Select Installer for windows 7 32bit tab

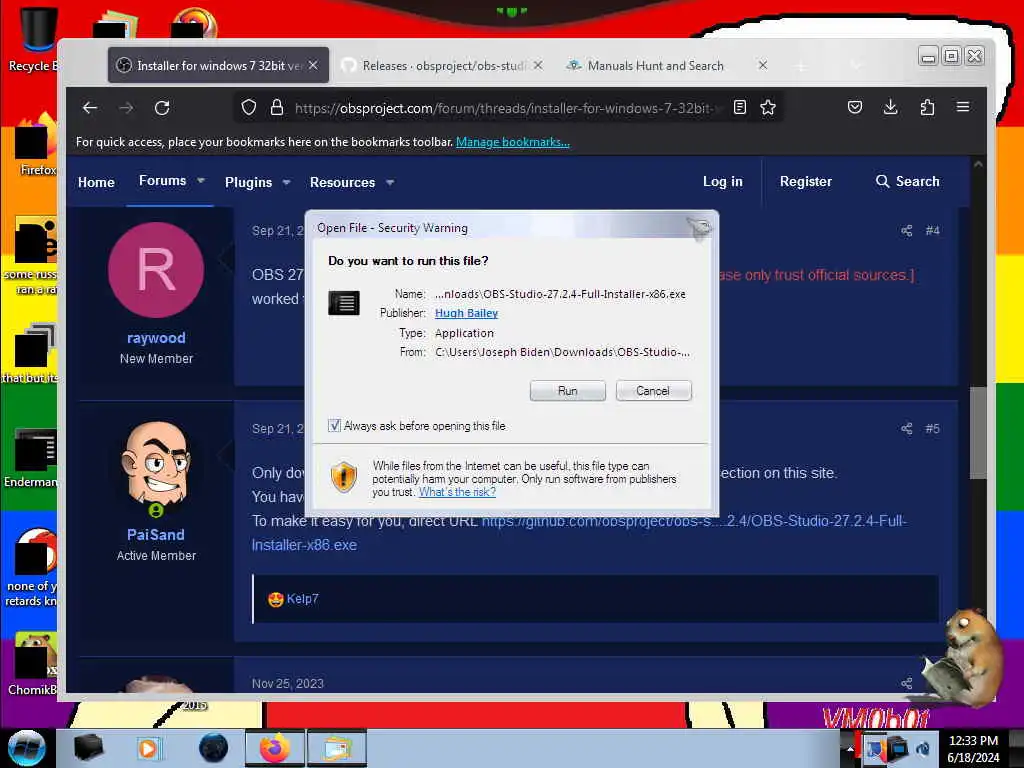[x=218, y=65]
